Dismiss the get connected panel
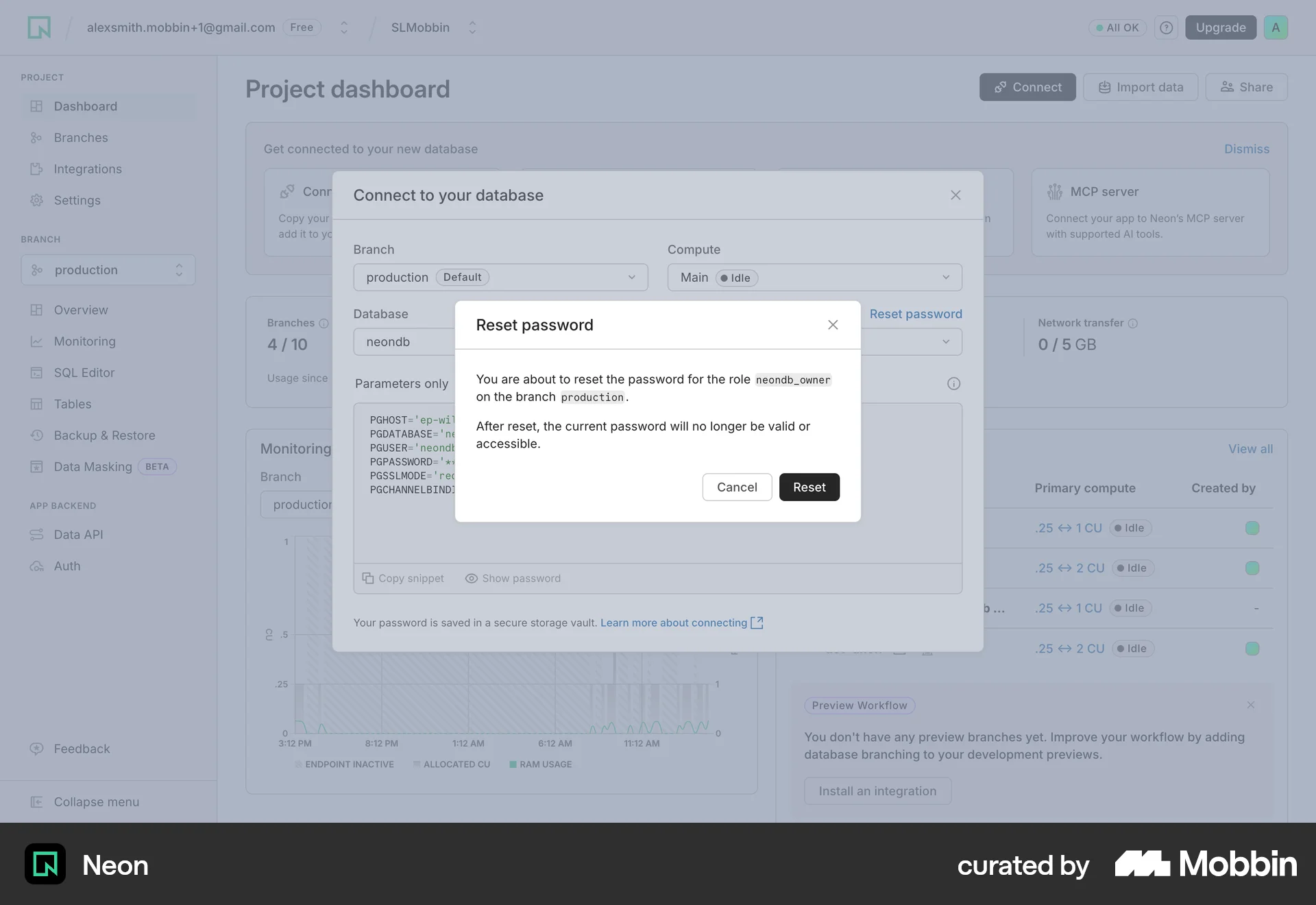The height and width of the screenshot is (905, 1316). pyautogui.click(x=1247, y=149)
